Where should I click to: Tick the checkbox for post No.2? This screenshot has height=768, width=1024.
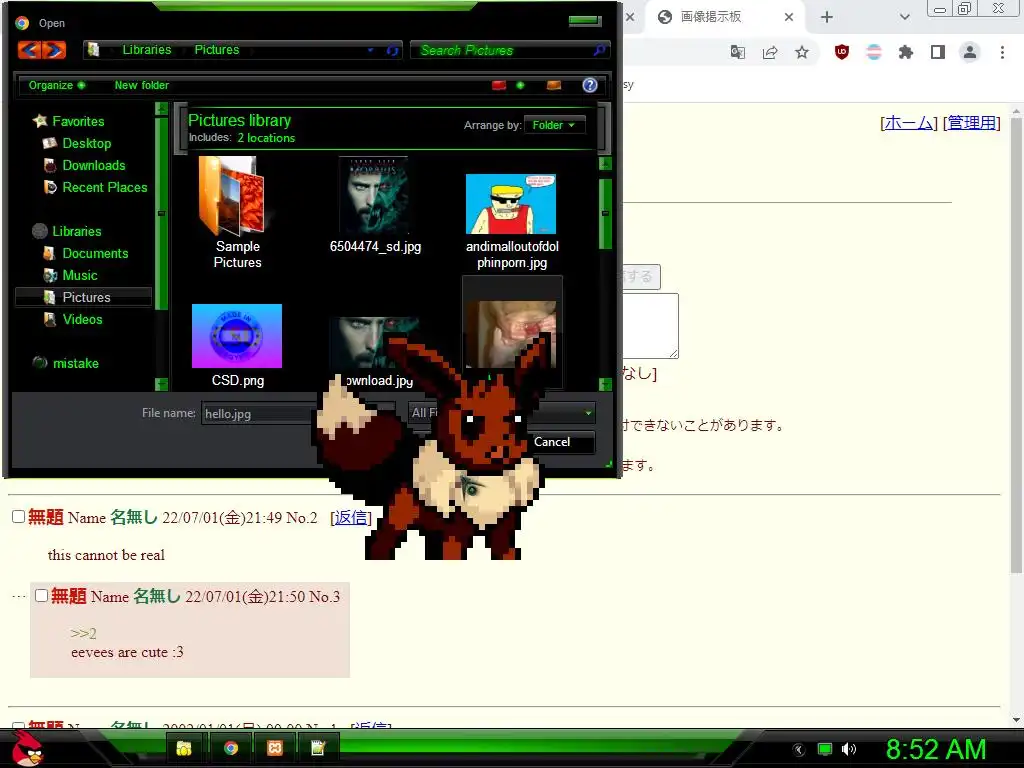click(x=18, y=517)
